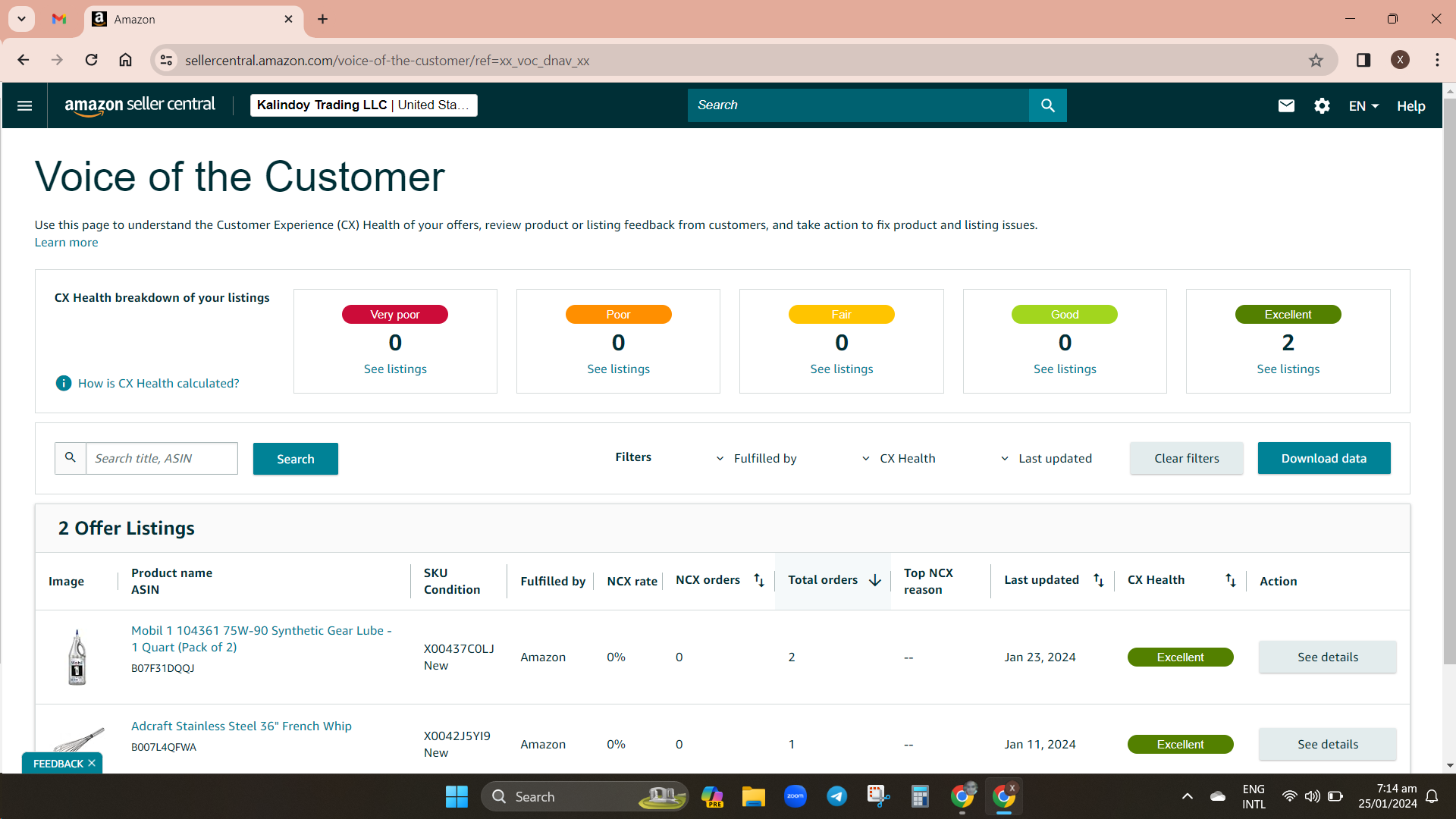This screenshot has width=1456, height=819.
Task: Click the page scrollbar down arrow
Action: (x=1450, y=765)
